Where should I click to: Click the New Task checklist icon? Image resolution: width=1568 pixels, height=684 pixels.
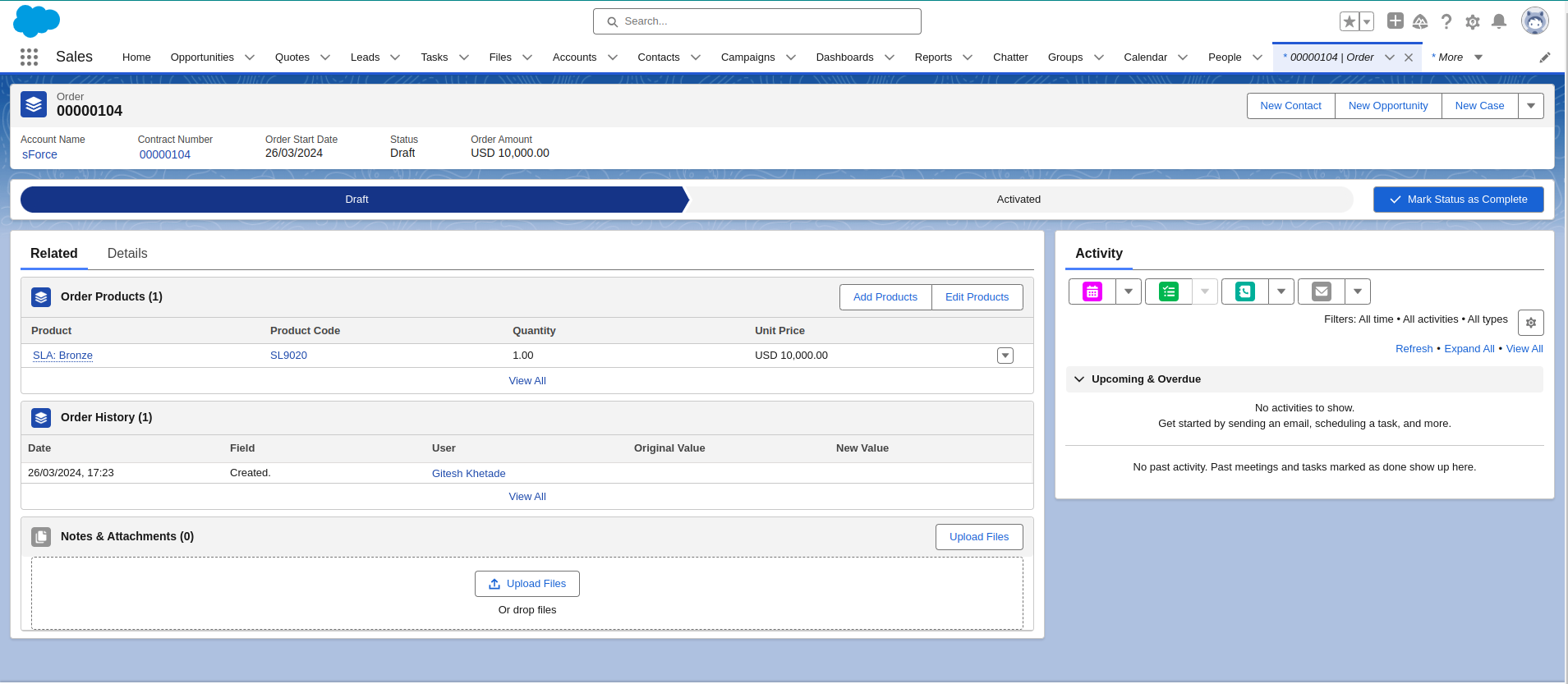click(1168, 292)
